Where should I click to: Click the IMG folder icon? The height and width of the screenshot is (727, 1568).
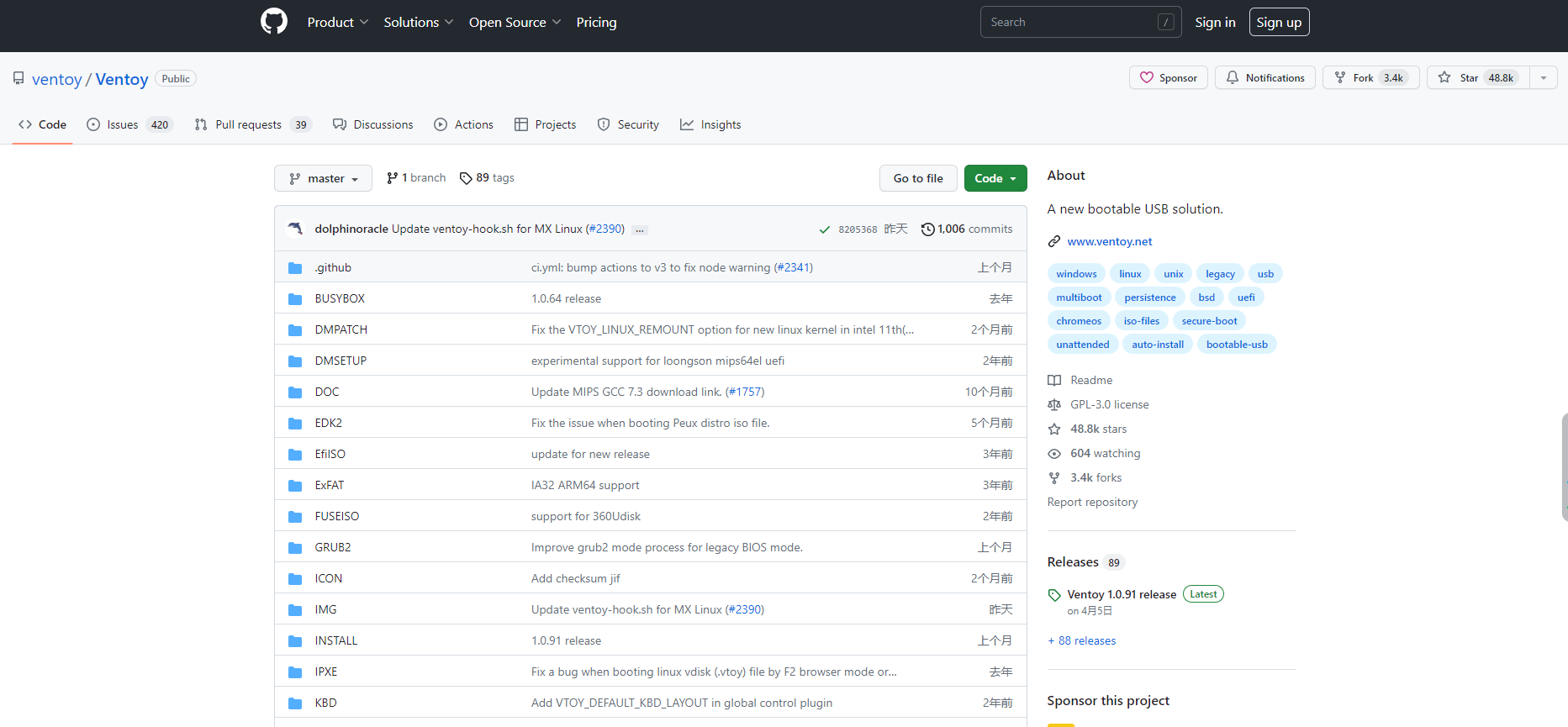pyautogui.click(x=295, y=610)
